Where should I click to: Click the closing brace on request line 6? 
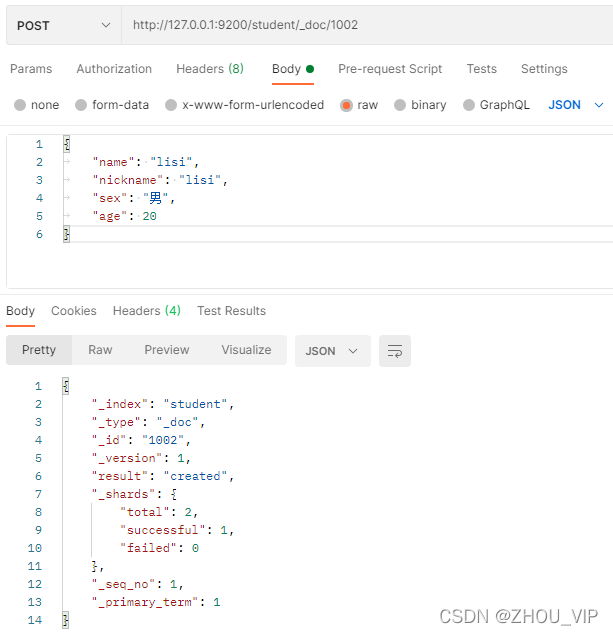coord(67,234)
